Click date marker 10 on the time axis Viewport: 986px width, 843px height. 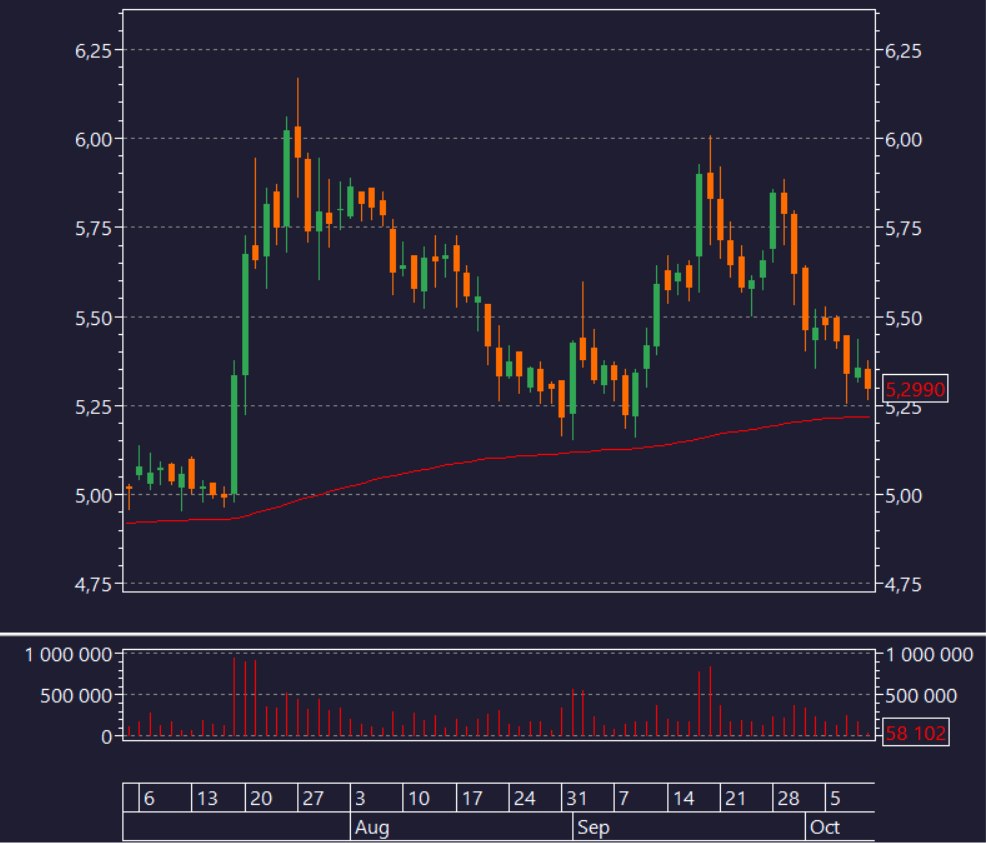(419, 798)
